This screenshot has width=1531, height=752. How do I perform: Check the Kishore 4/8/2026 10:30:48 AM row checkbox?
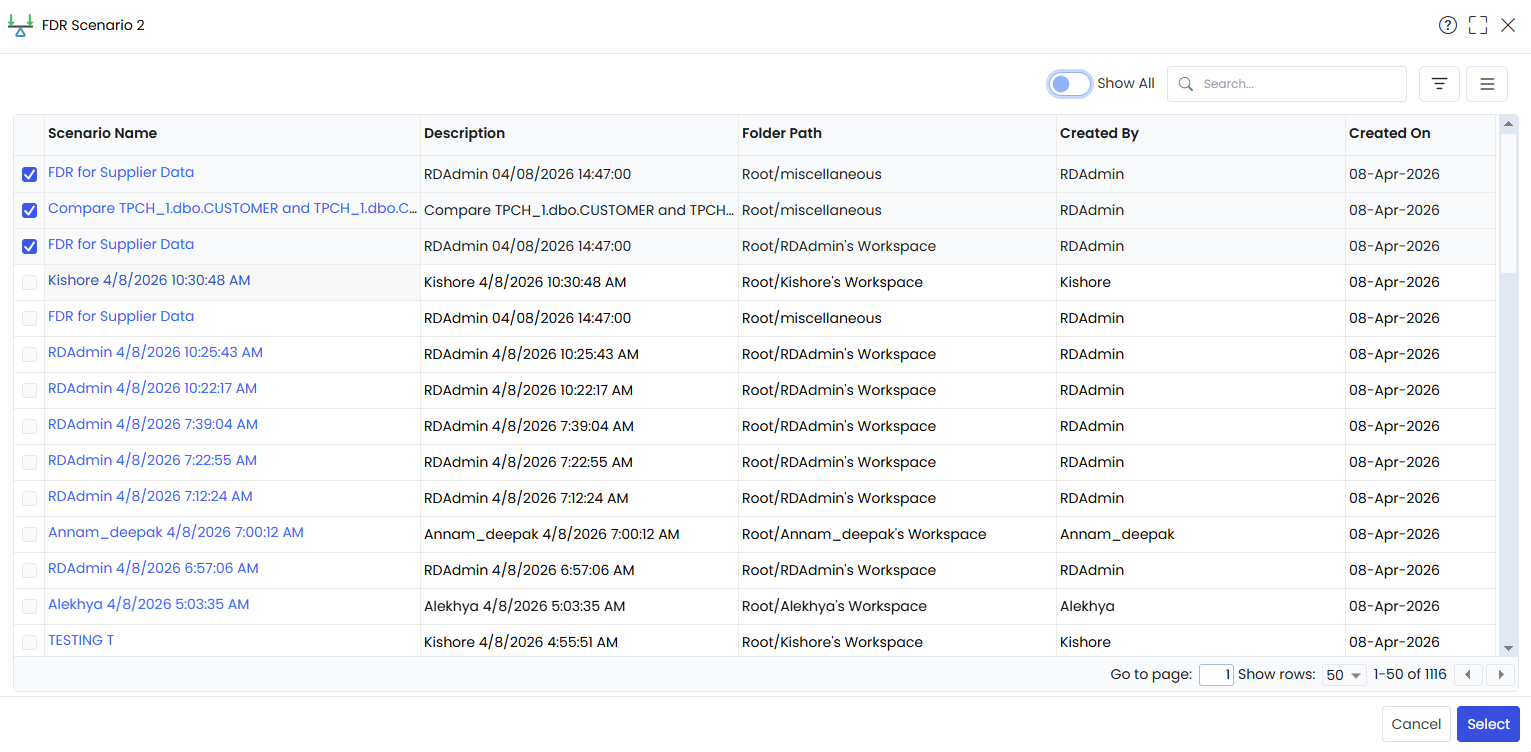30,282
